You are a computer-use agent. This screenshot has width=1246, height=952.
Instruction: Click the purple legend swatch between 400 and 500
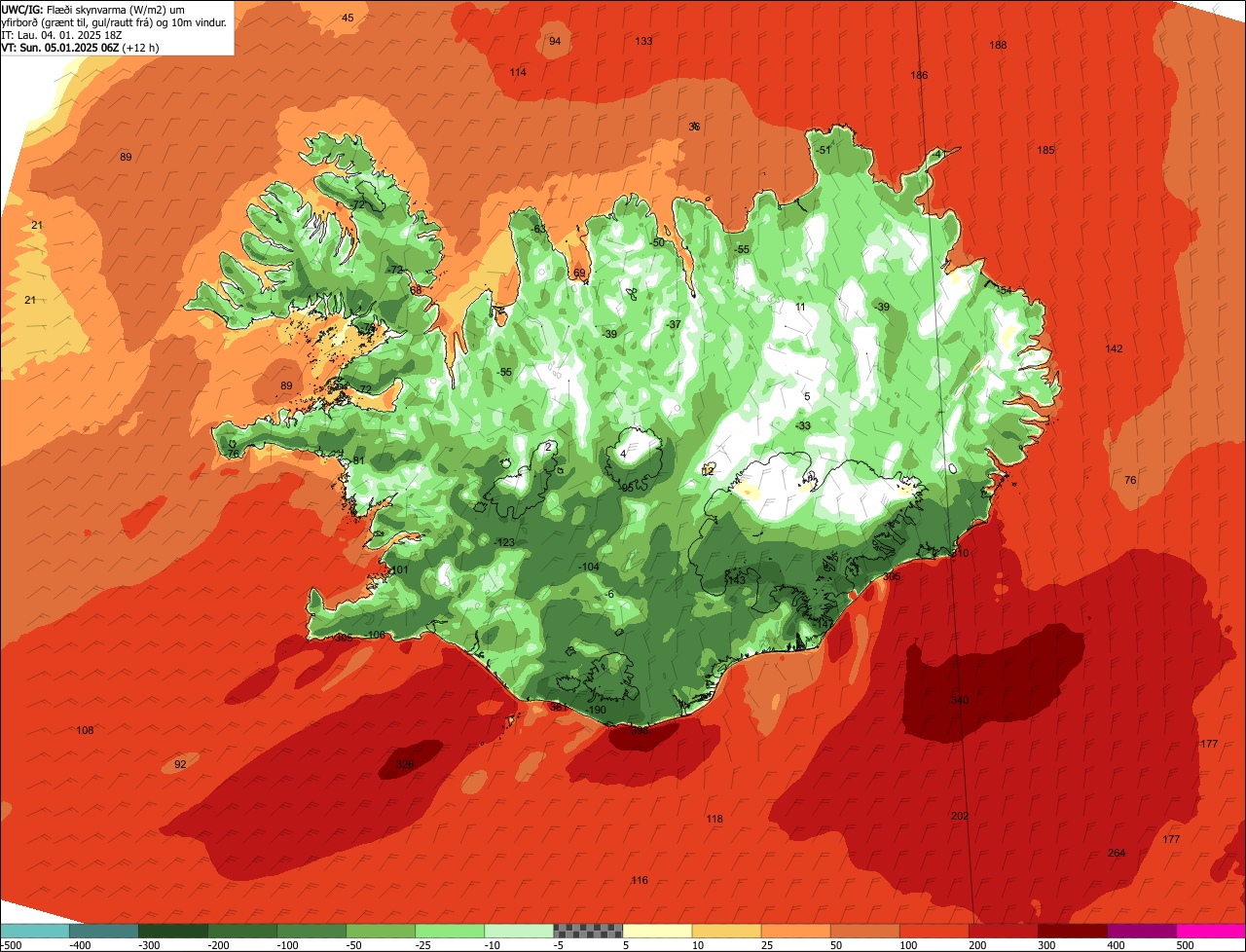tap(1141, 931)
